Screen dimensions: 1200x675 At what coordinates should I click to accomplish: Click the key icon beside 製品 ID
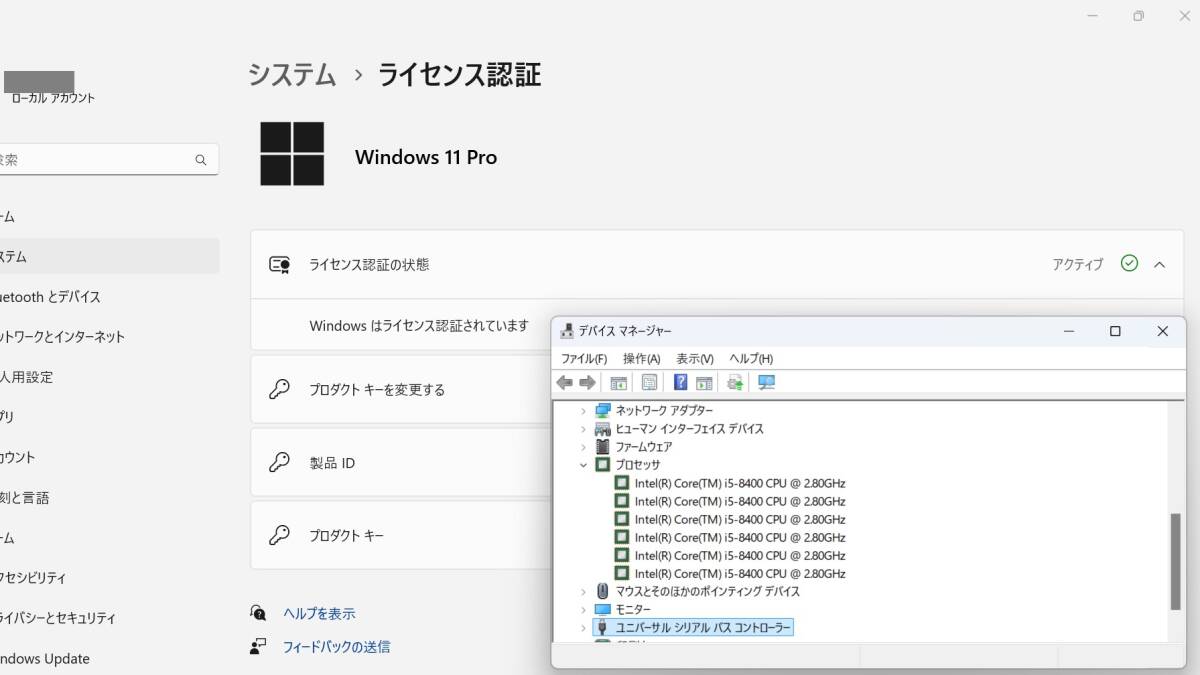click(280, 463)
